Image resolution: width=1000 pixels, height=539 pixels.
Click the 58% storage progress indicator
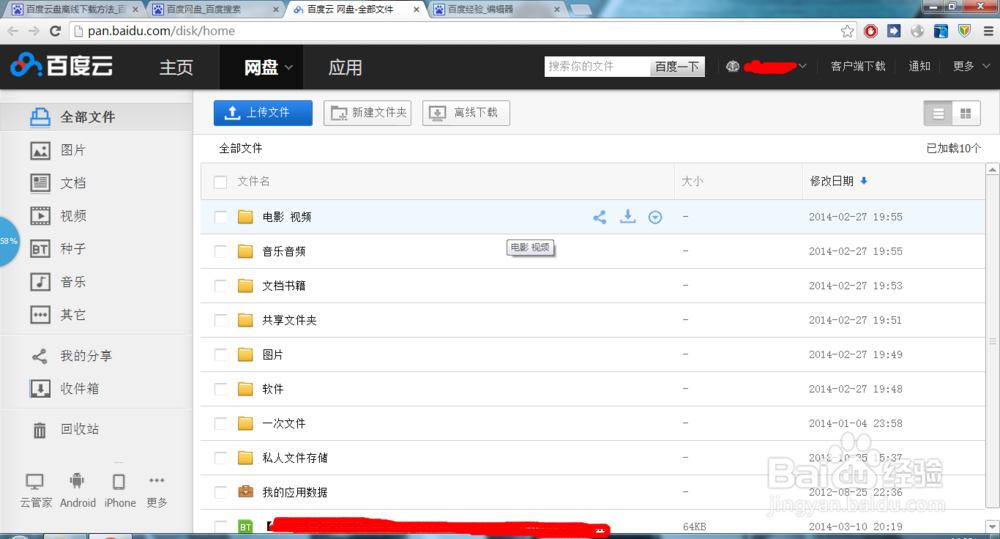click(9, 241)
